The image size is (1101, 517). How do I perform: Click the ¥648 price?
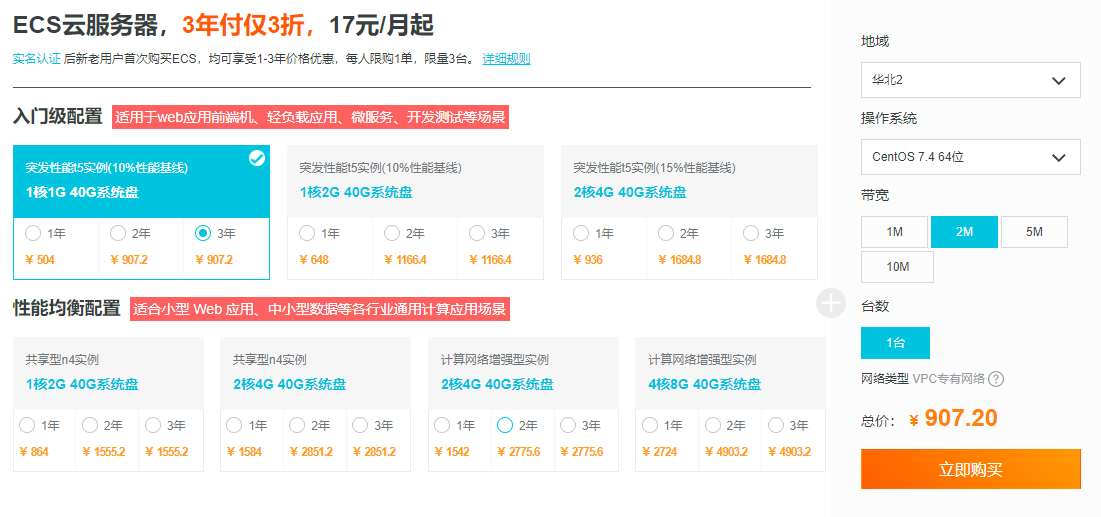click(x=314, y=260)
